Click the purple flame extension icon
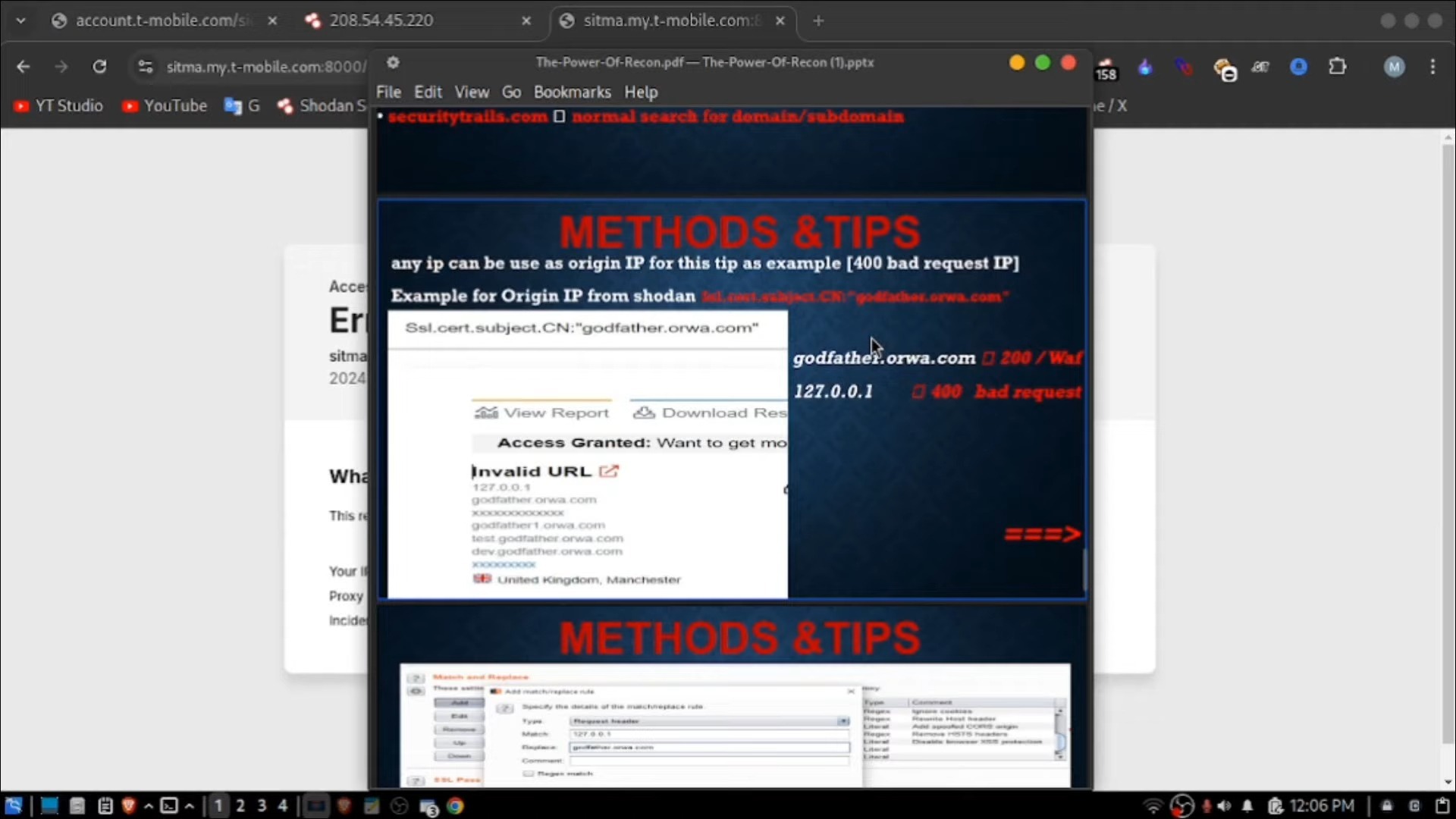The width and height of the screenshot is (1456, 819). [1145, 67]
